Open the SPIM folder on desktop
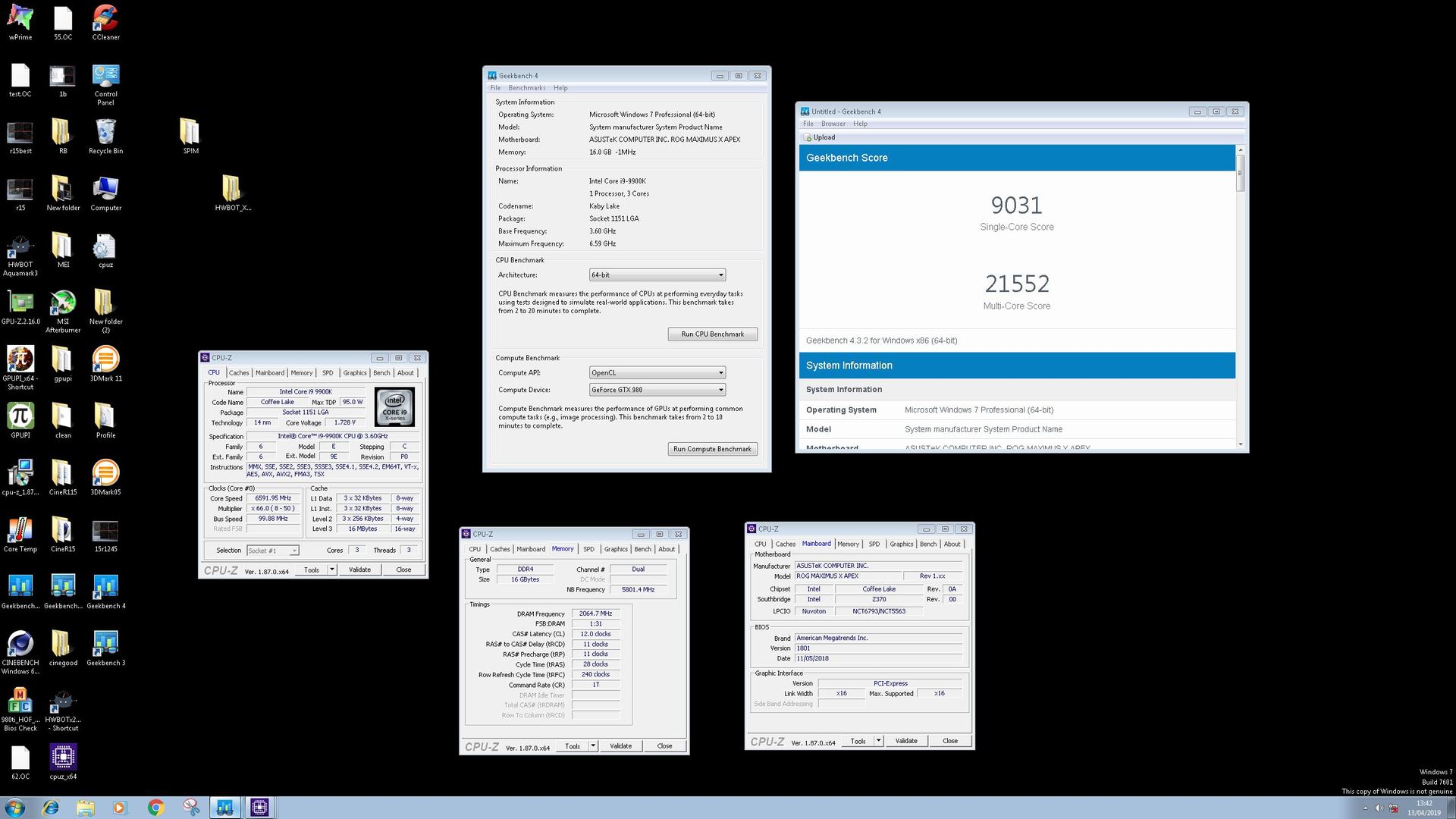 [190, 136]
